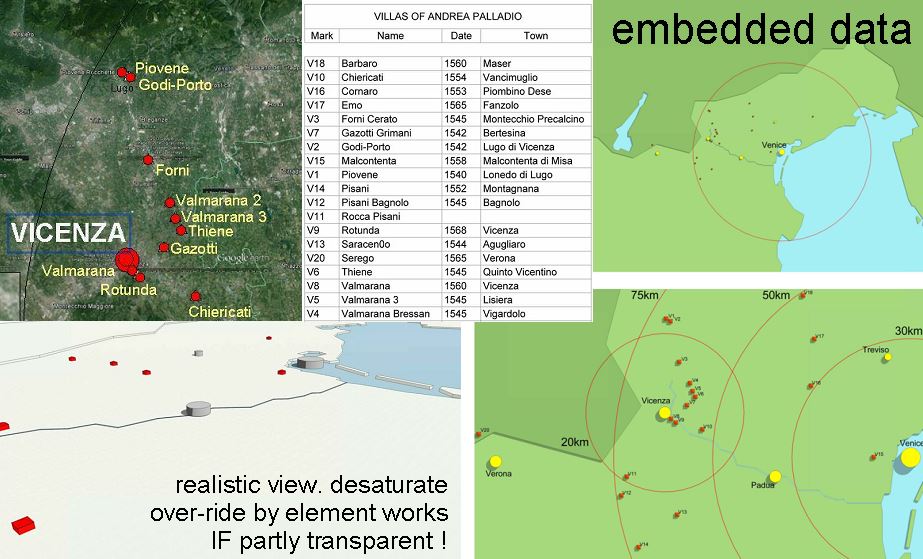Click the red marker beside the Forni label
Image resolution: width=923 pixels, height=559 pixels.
tap(148, 159)
